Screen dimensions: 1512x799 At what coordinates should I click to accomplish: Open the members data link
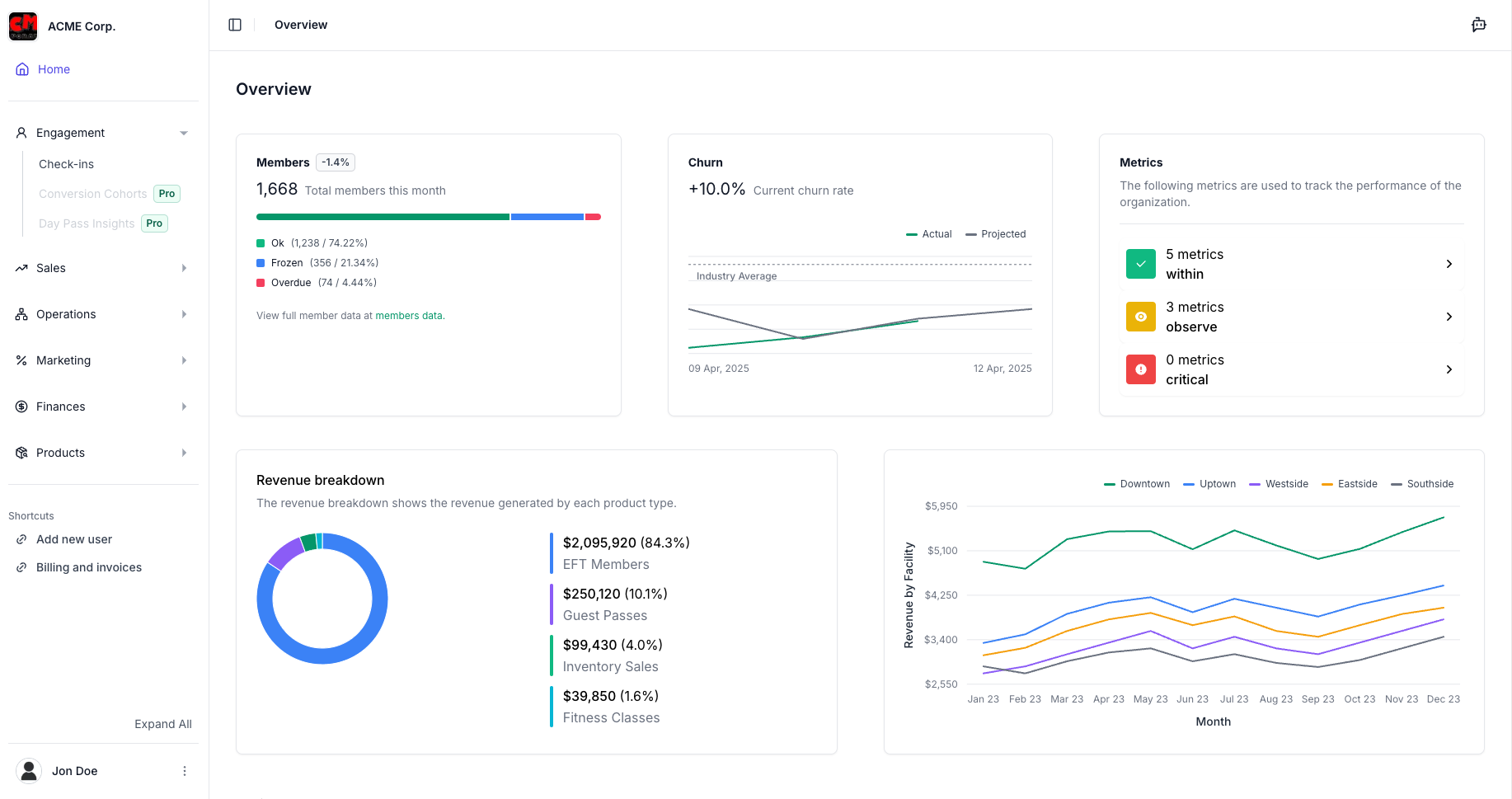click(409, 315)
